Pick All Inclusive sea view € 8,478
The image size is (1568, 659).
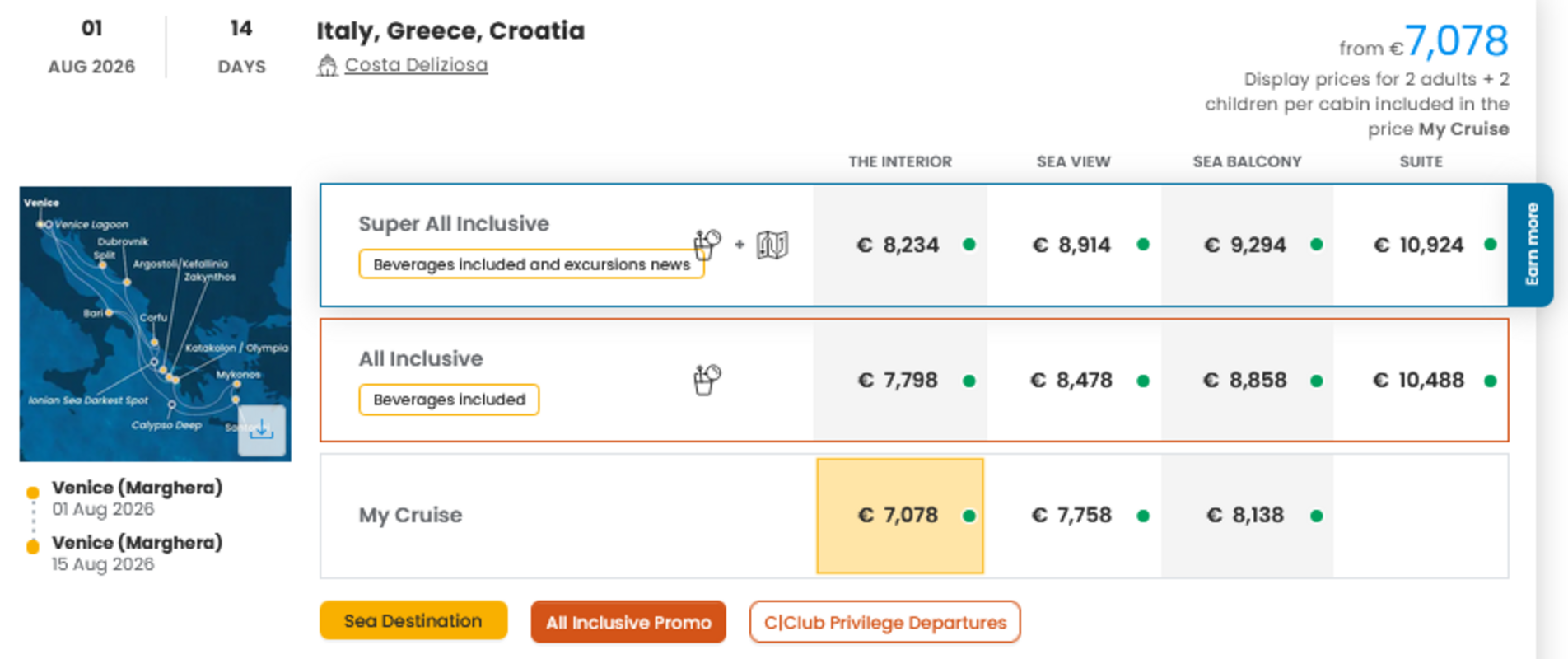(1071, 381)
